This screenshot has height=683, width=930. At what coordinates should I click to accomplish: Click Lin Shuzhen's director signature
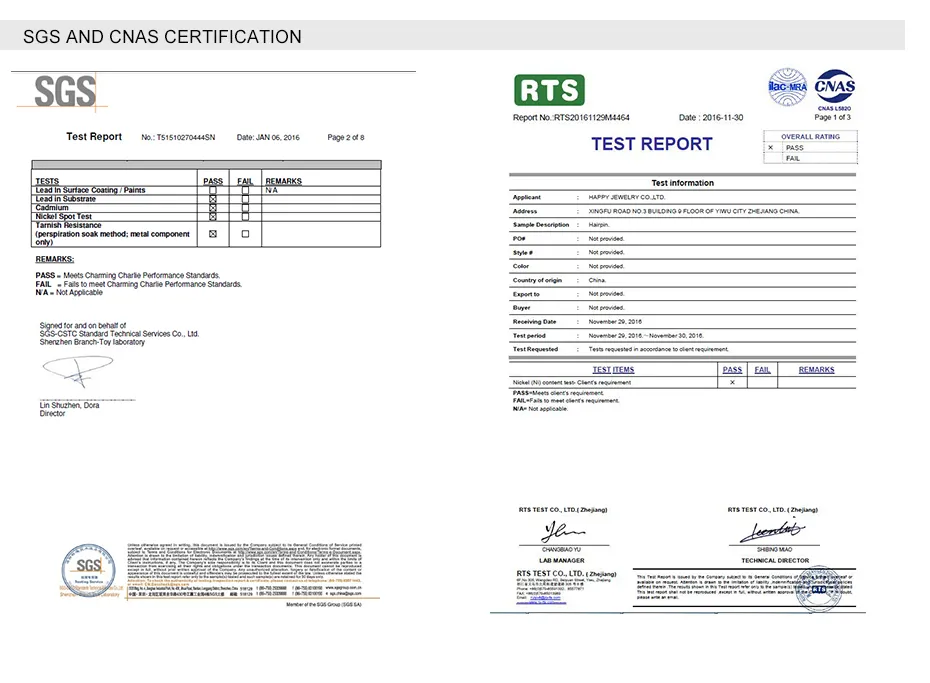tap(78, 370)
